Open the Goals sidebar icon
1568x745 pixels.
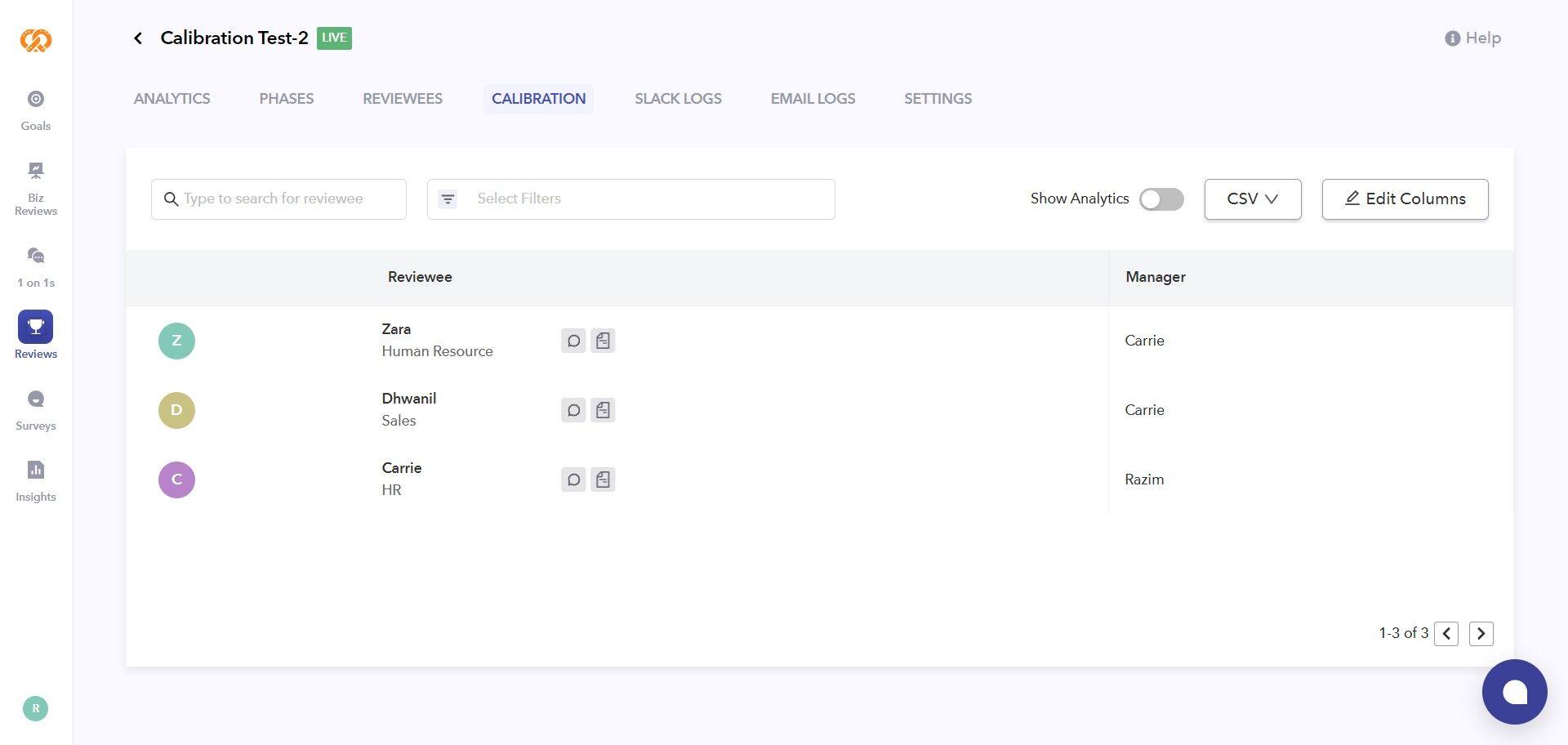coord(36,100)
